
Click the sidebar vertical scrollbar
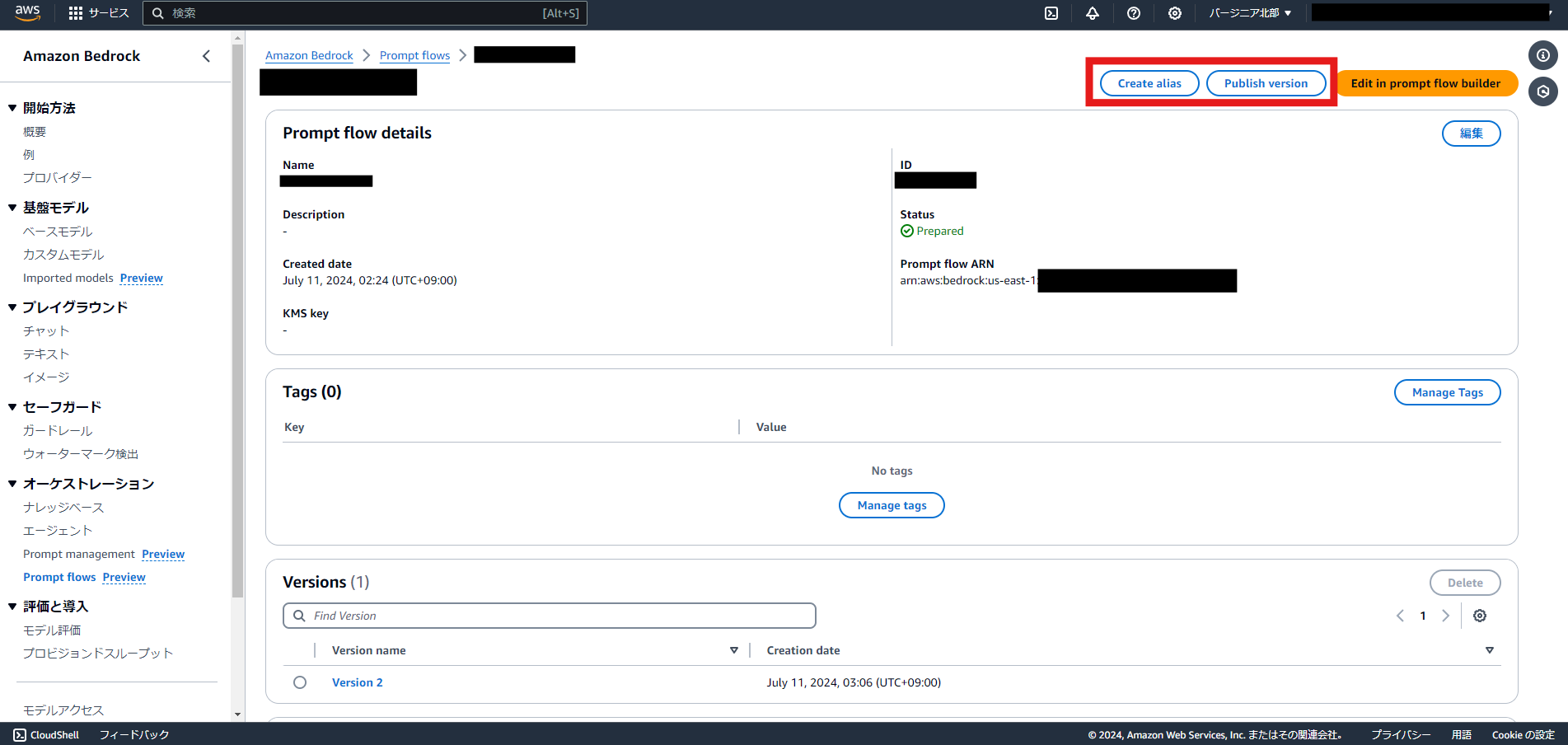tap(238, 330)
